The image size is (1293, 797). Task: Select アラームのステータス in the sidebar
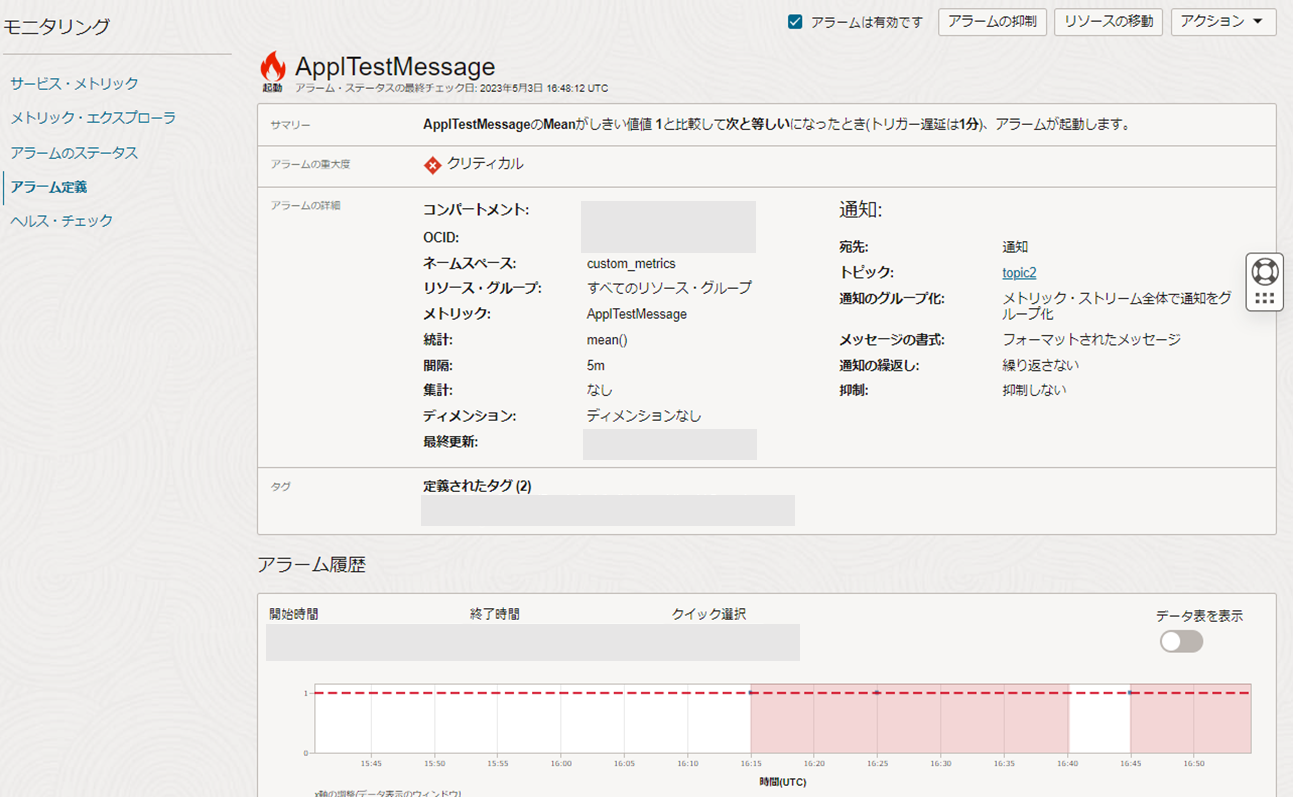pos(74,153)
